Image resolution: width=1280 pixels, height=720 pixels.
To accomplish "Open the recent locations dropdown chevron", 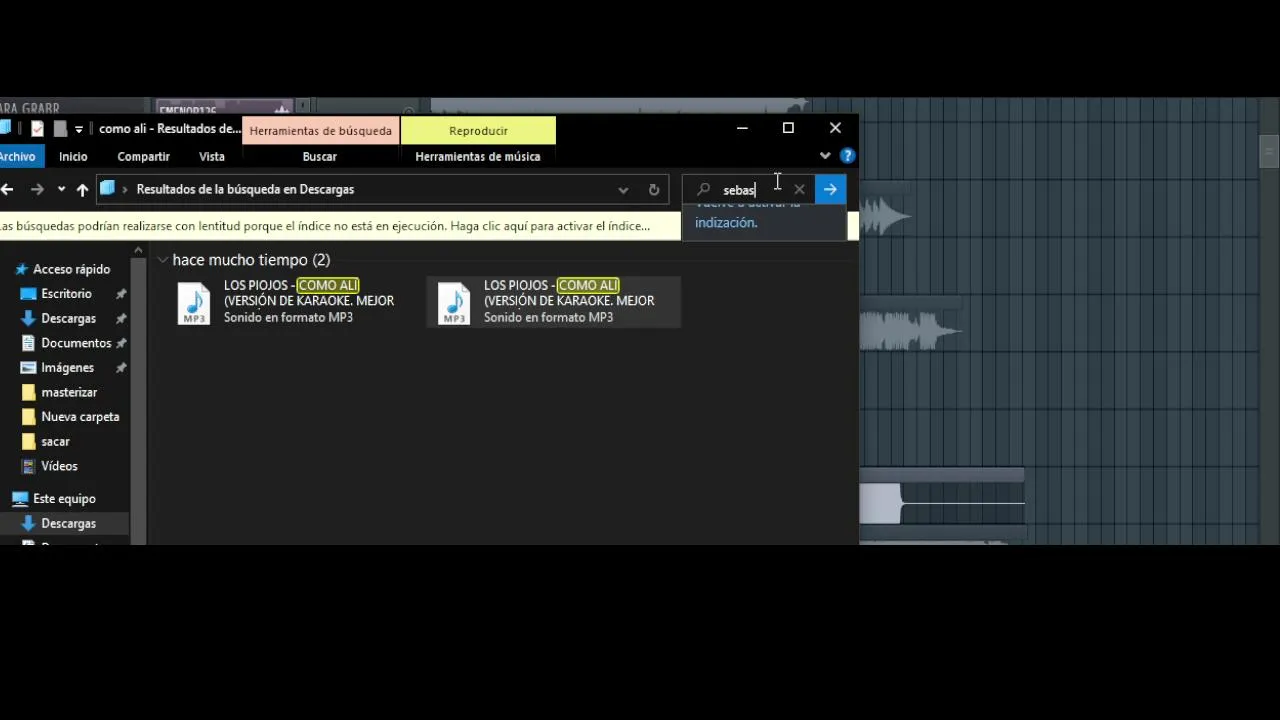I will 61,189.
